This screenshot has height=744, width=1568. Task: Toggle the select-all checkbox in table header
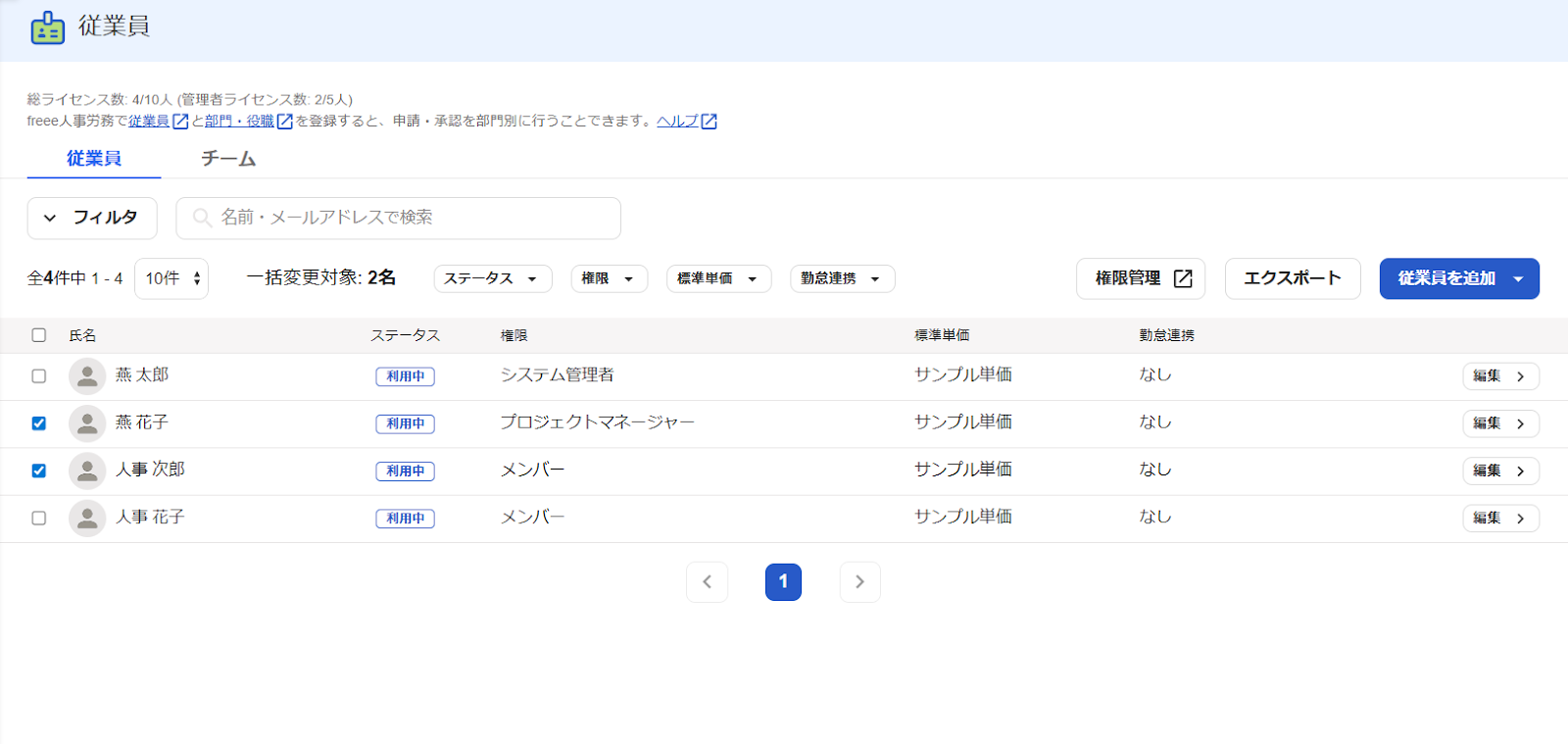[39, 335]
